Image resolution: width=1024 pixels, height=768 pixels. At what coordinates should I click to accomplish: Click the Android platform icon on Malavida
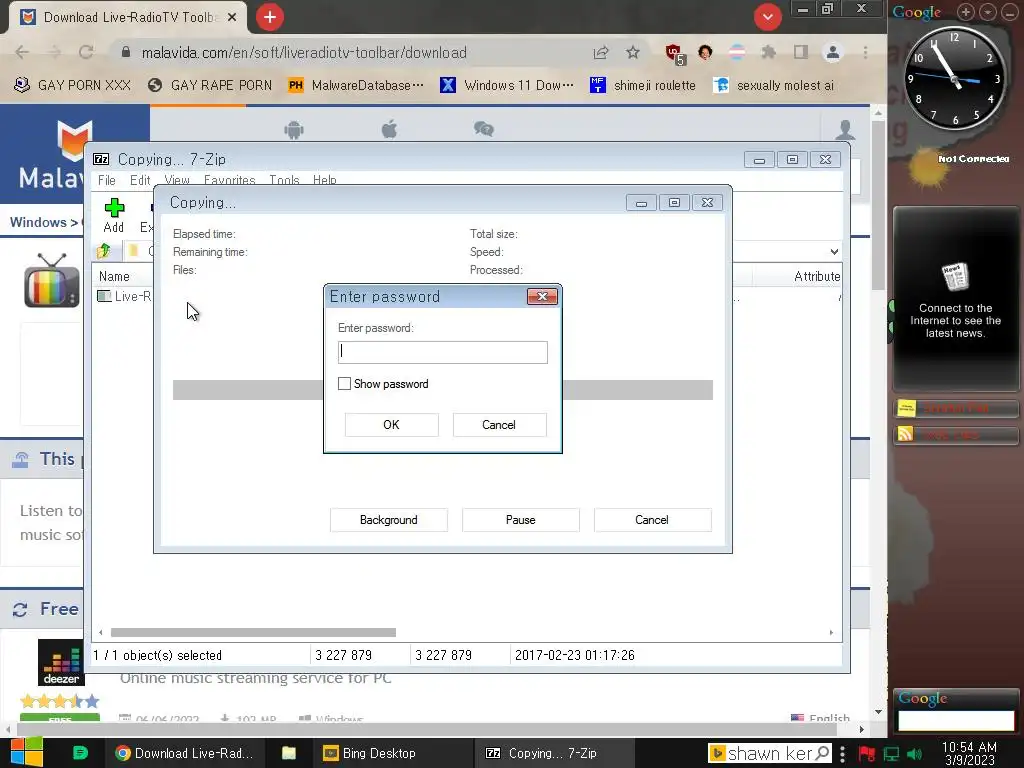coord(294,130)
